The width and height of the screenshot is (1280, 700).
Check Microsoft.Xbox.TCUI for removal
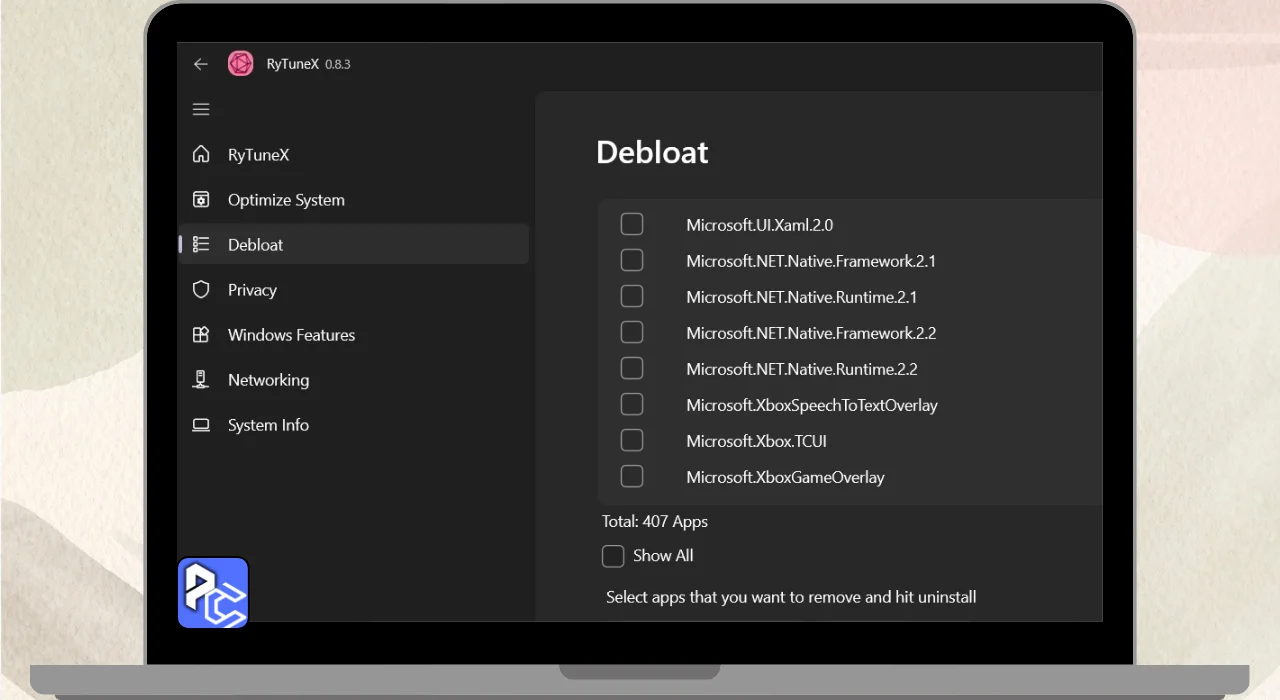[x=632, y=440]
